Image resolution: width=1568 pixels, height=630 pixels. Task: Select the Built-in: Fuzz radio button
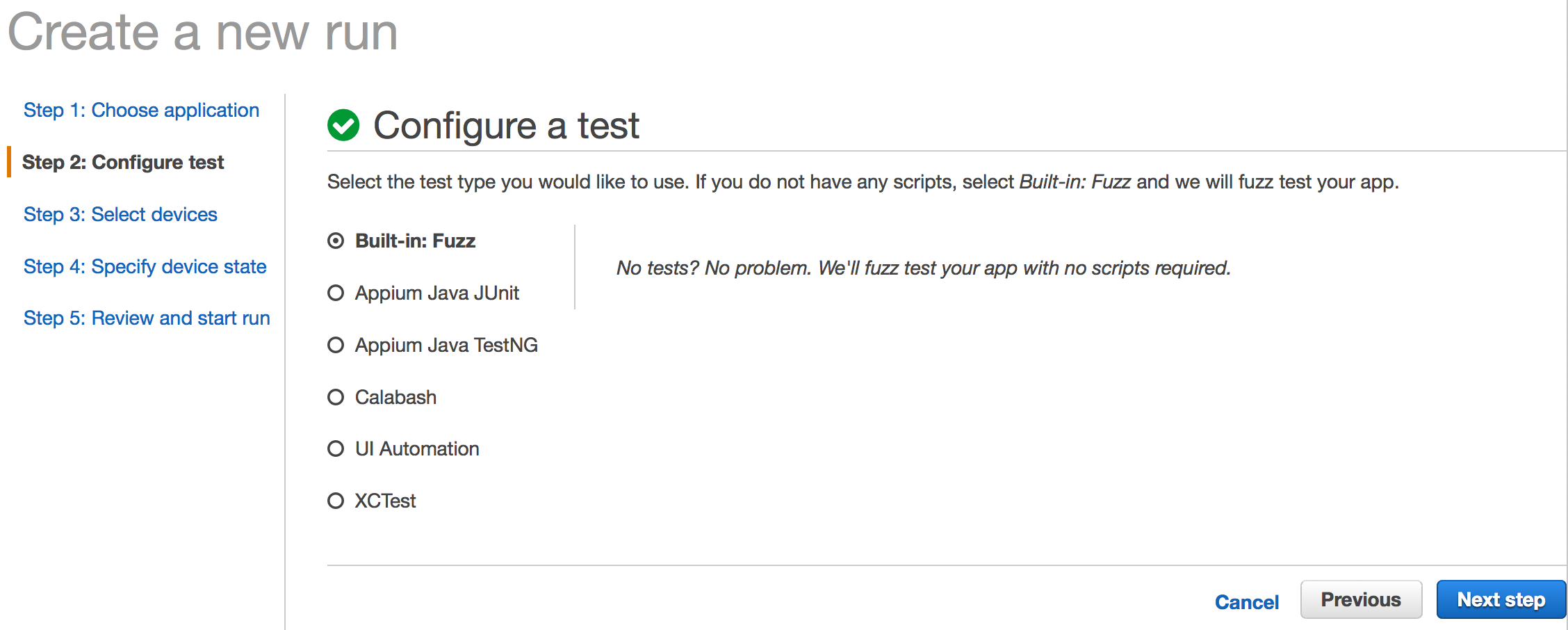coord(336,241)
